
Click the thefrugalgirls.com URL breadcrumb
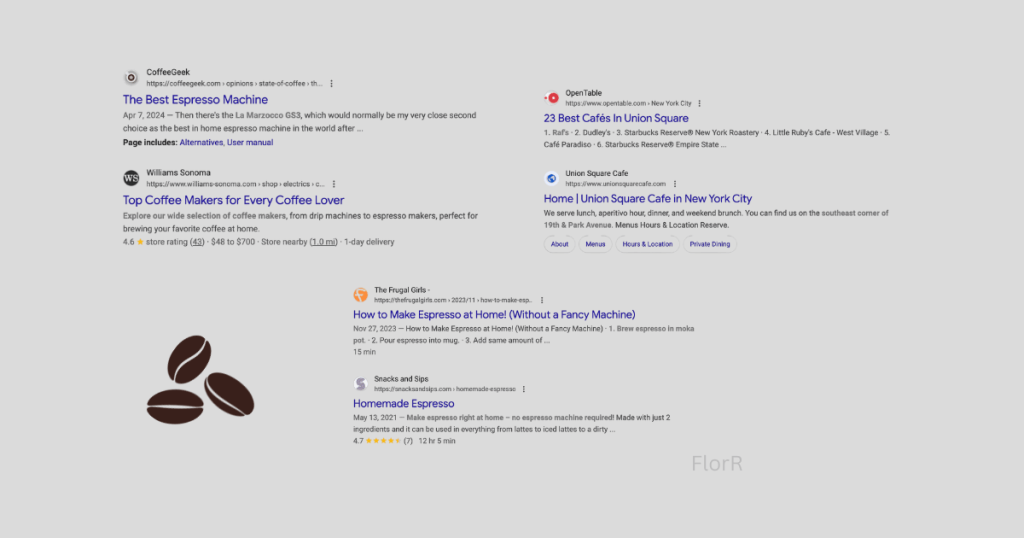coord(453,300)
